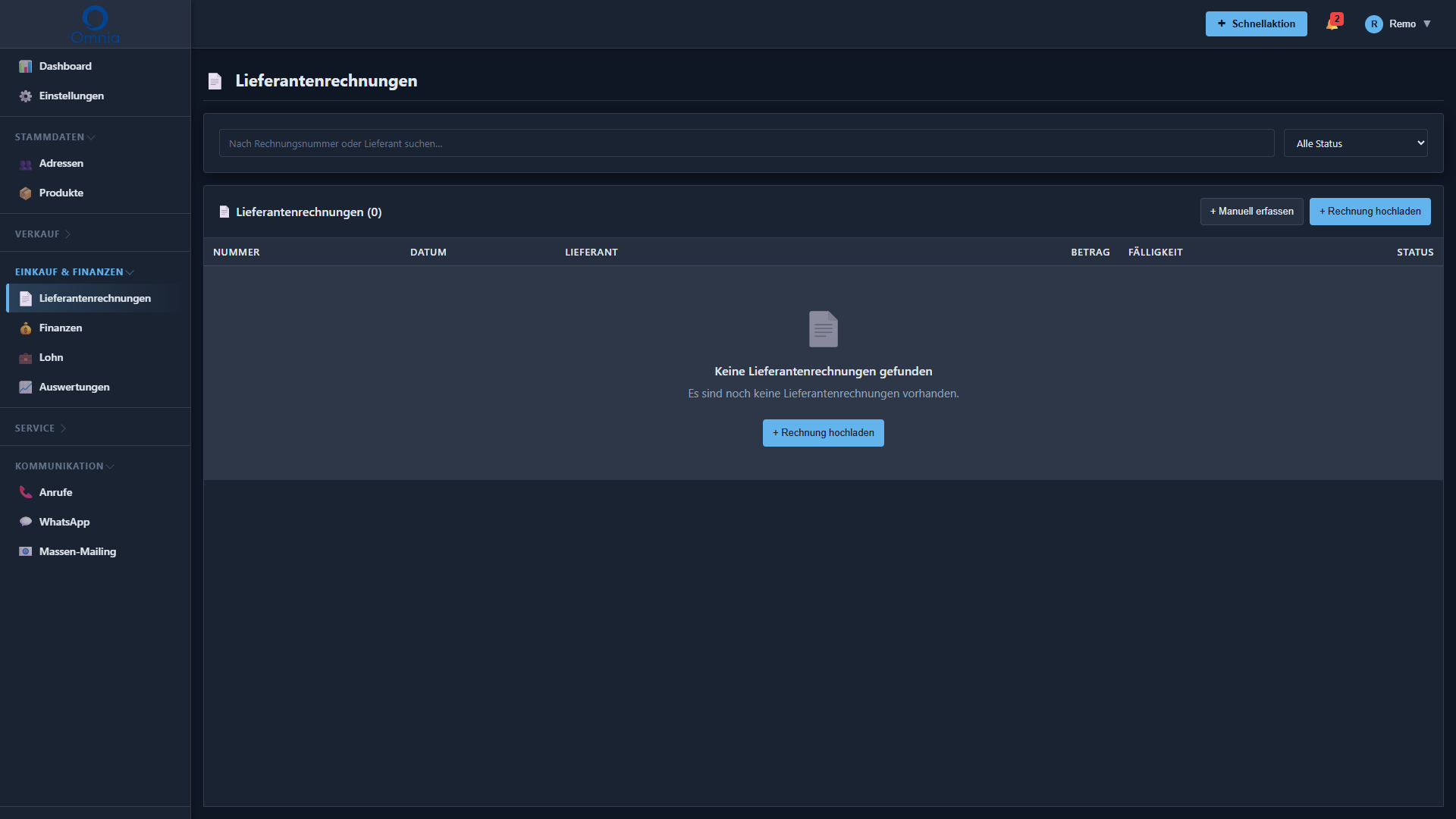This screenshot has height=819, width=1456.
Task: Click the Dashboard sidebar icon
Action: (26, 67)
